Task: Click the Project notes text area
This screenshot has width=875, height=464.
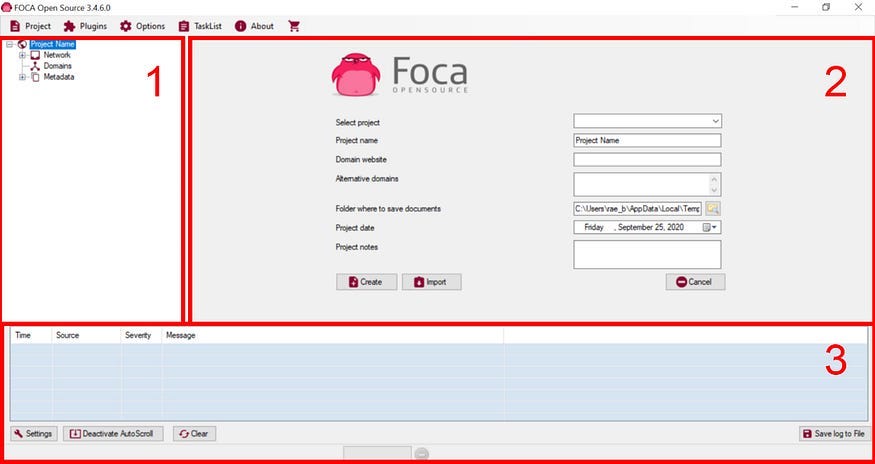Action: pos(647,255)
